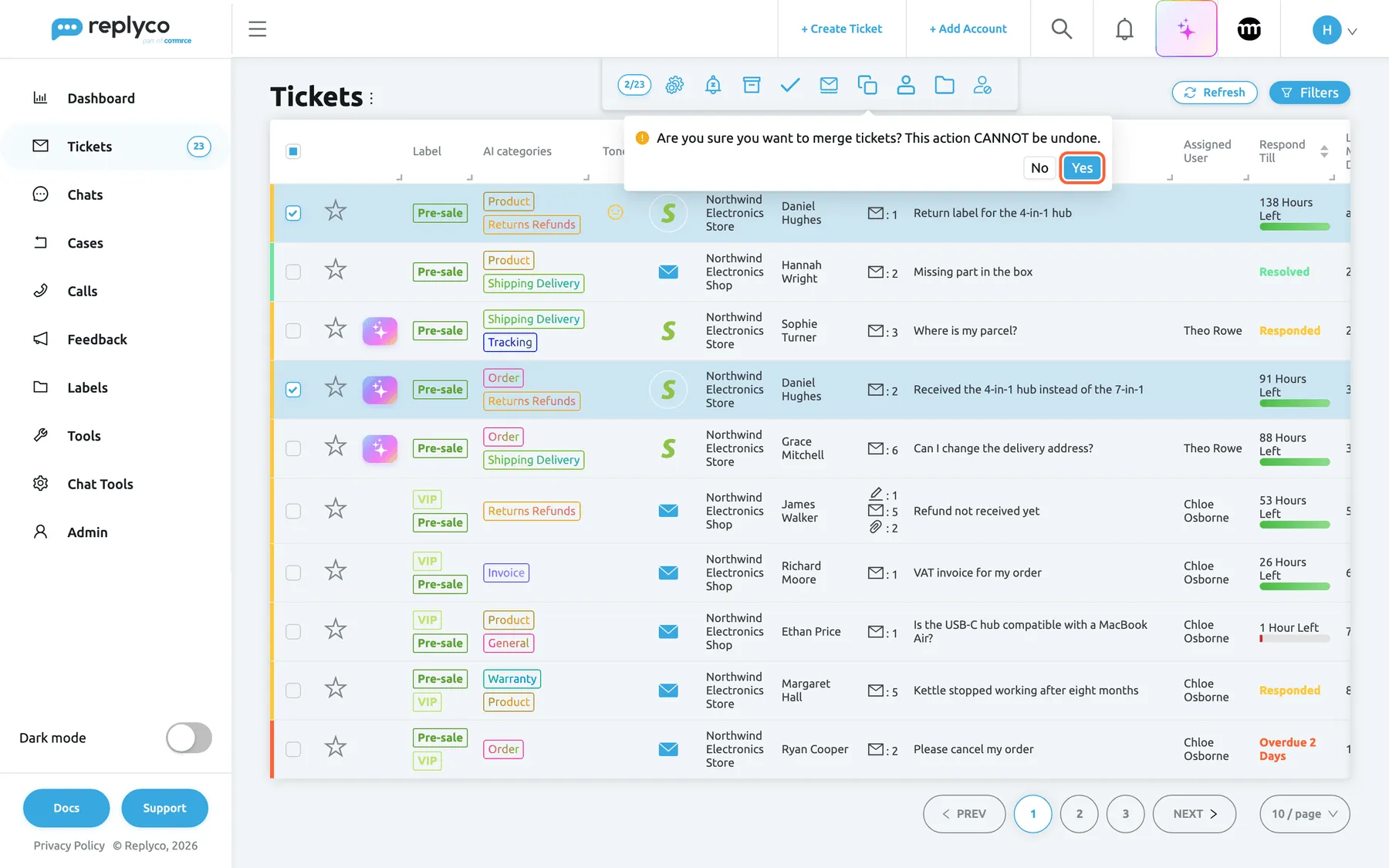Viewport: 1389px width, 868px height.
Task: Click the bulk settings gear icon
Action: [674, 85]
